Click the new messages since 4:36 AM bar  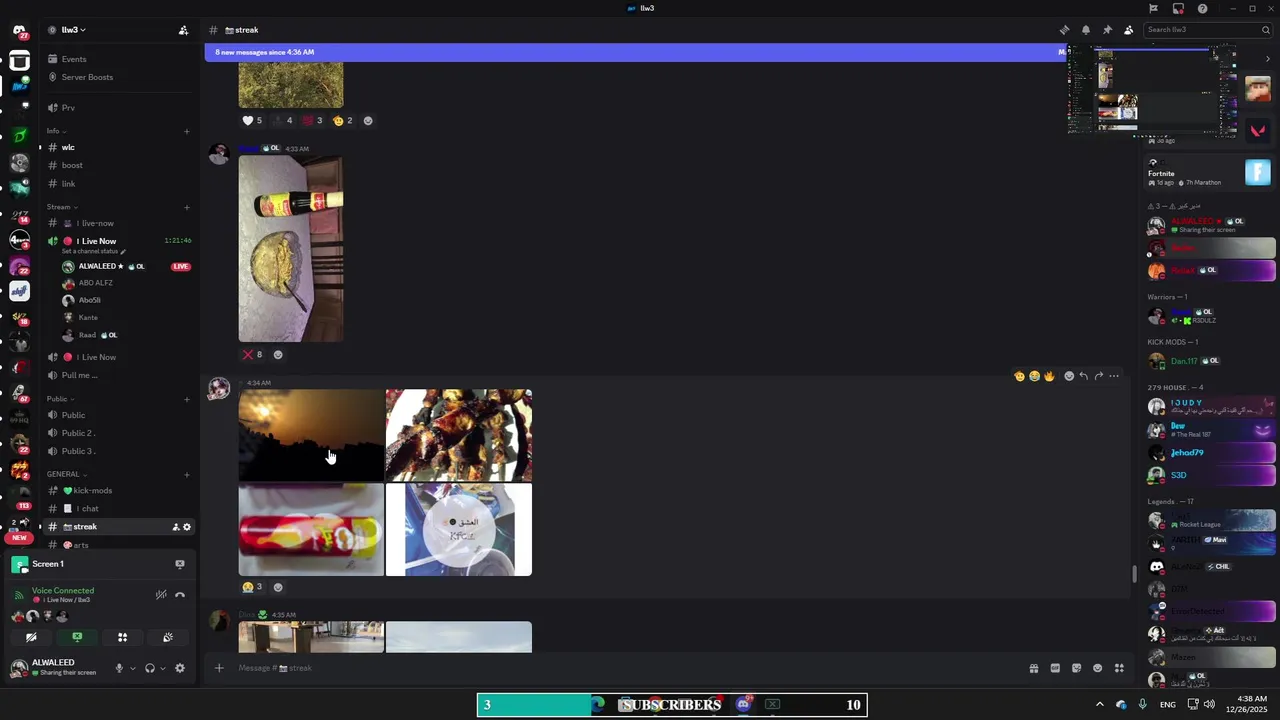(x=636, y=52)
